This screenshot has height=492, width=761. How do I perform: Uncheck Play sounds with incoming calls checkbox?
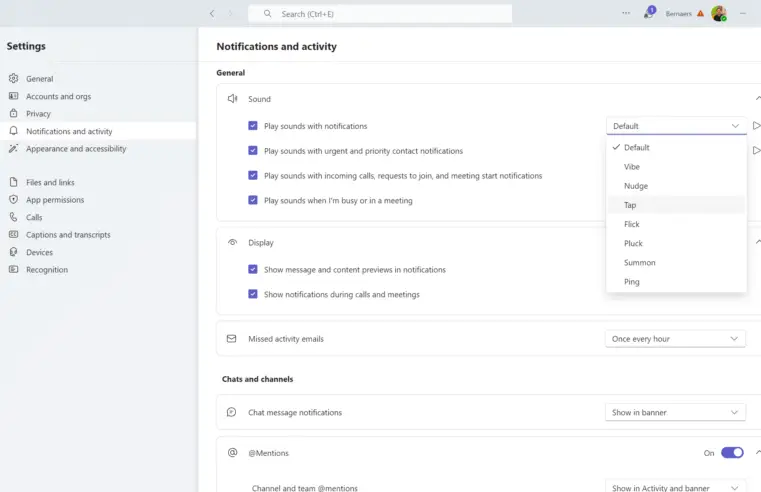pos(253,175)
